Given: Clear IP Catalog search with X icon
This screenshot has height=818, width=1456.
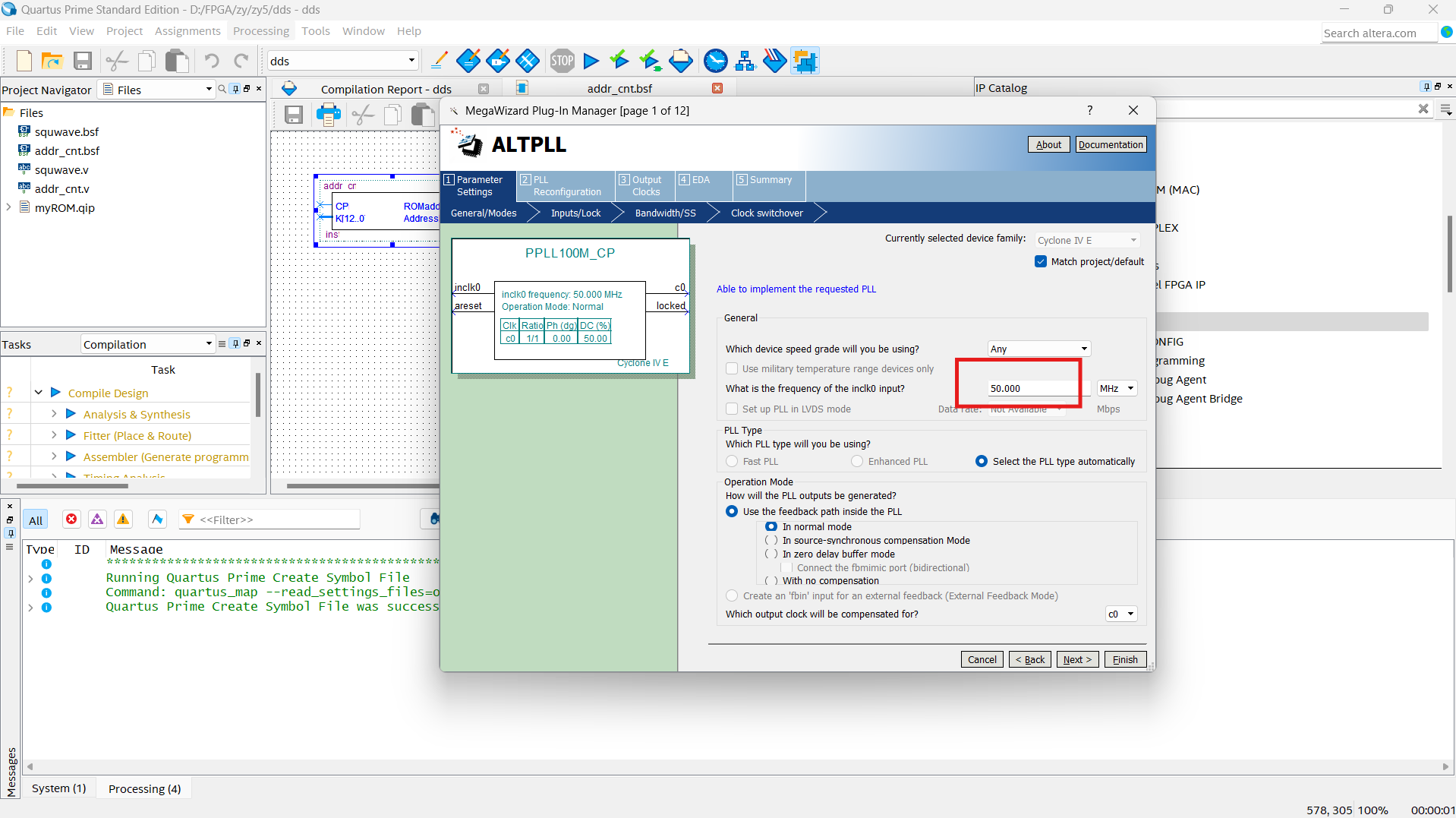Looking at the screenshot, I should tap(1423, 109).
